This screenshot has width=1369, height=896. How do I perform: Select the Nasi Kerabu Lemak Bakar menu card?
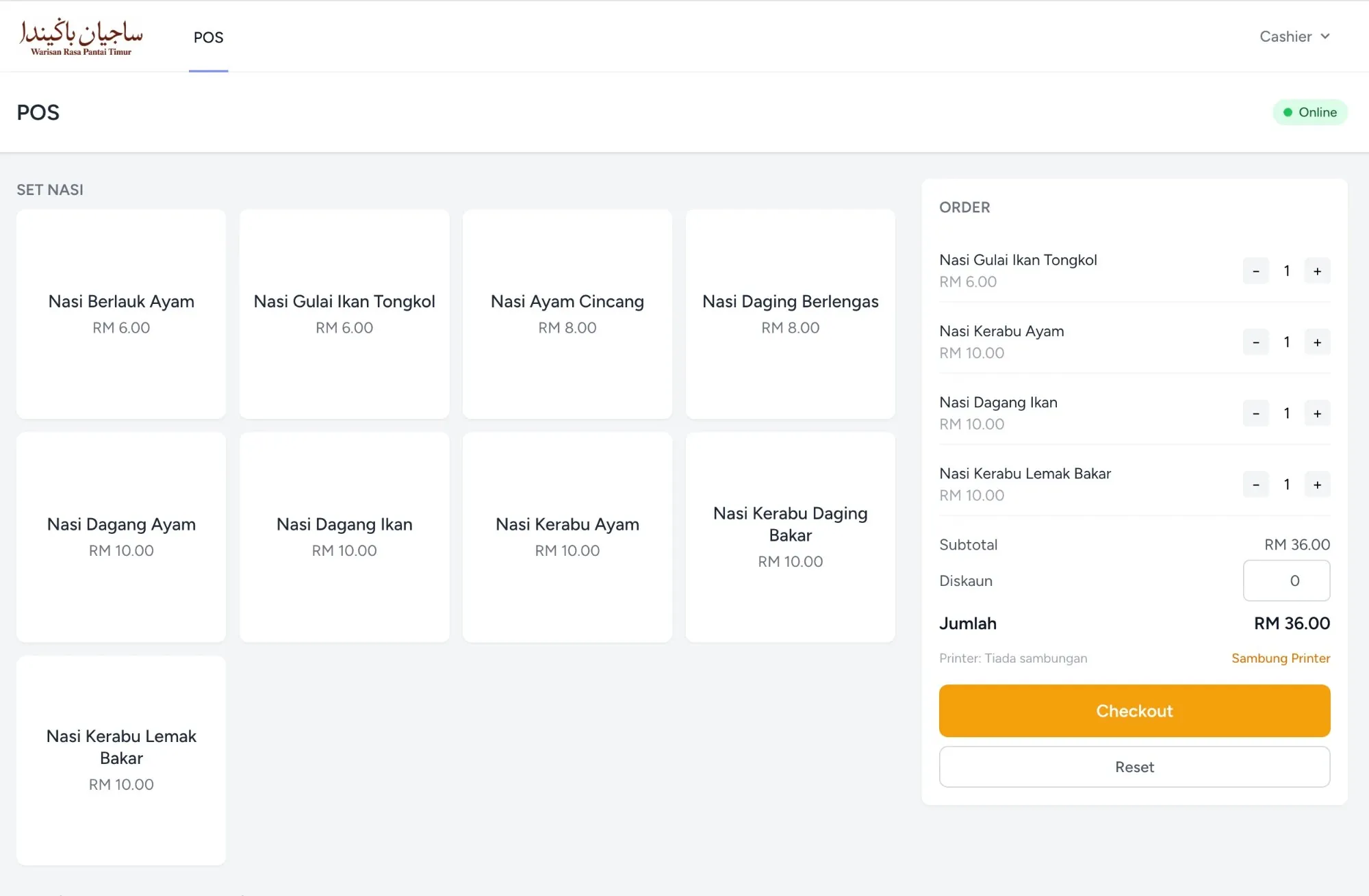121,760
